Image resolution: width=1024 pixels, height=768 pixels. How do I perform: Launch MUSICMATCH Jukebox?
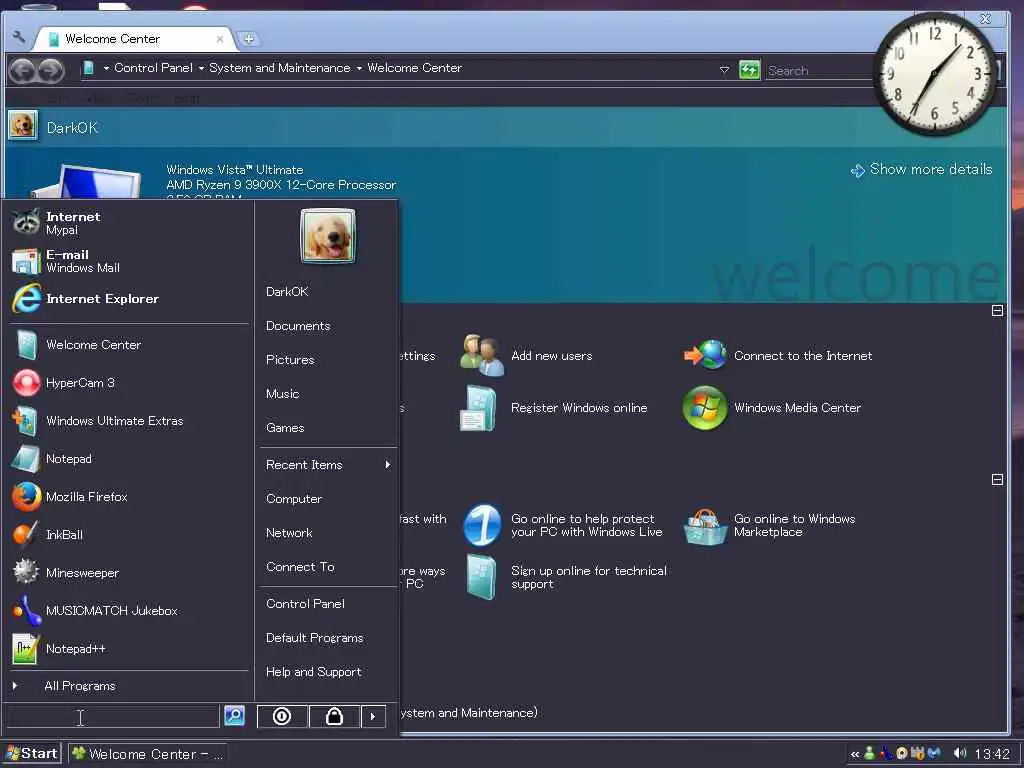tap(95, 611)
